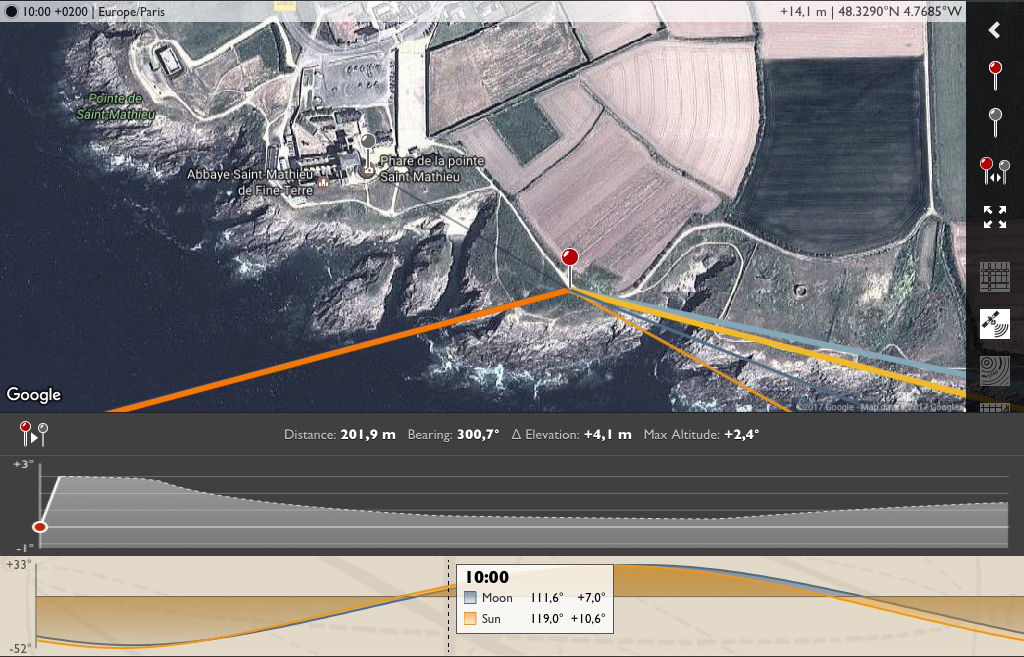
Task: Click the Phare de la pointe Saint Mathieu label
Action: pos(431,168)
